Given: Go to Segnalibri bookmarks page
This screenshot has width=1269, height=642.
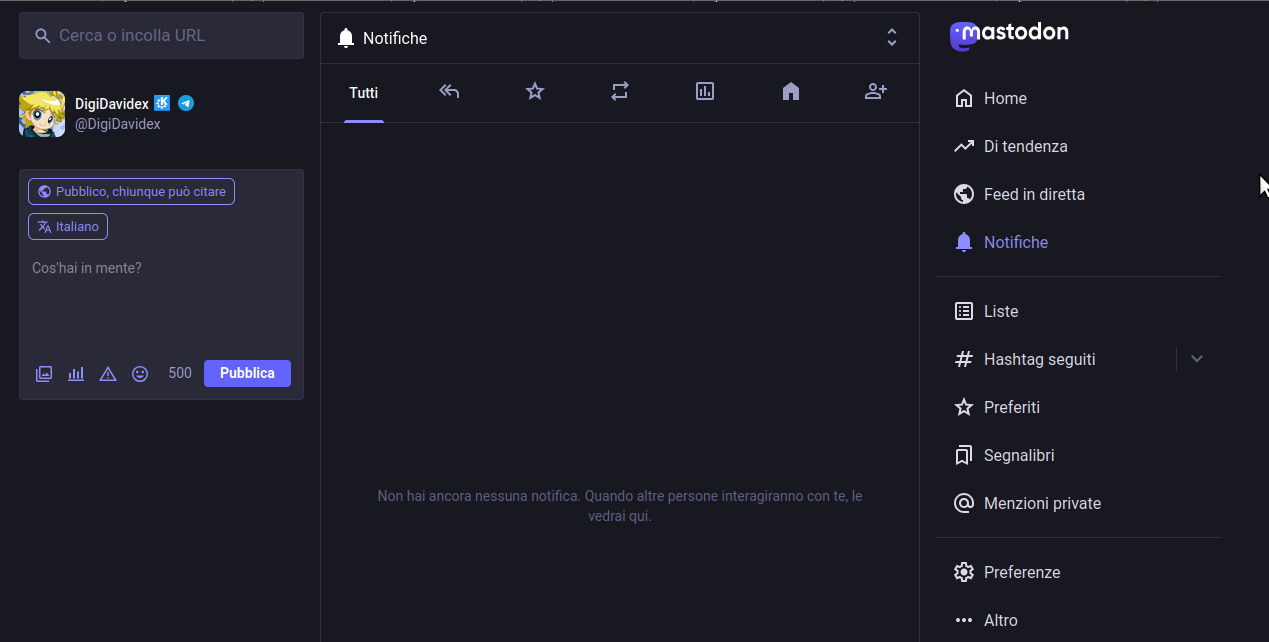Looking at the screenshot, I should point(1018,455).
